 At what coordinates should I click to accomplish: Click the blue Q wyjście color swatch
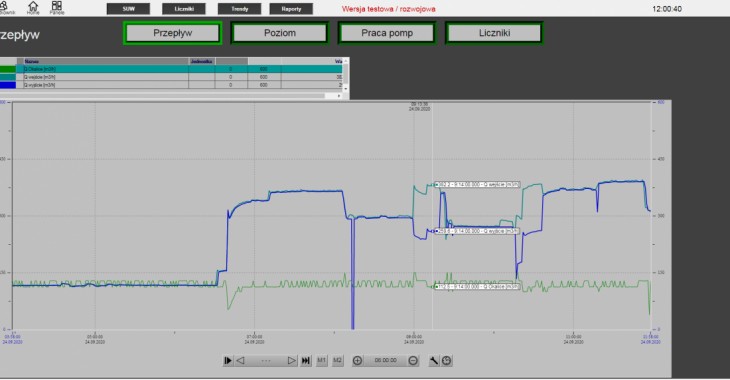[8, 85]
